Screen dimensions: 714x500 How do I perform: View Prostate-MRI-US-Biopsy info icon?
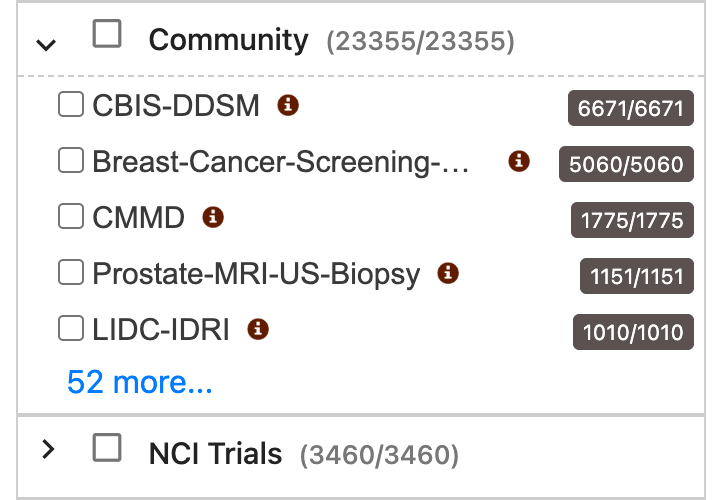click(448, 273)
